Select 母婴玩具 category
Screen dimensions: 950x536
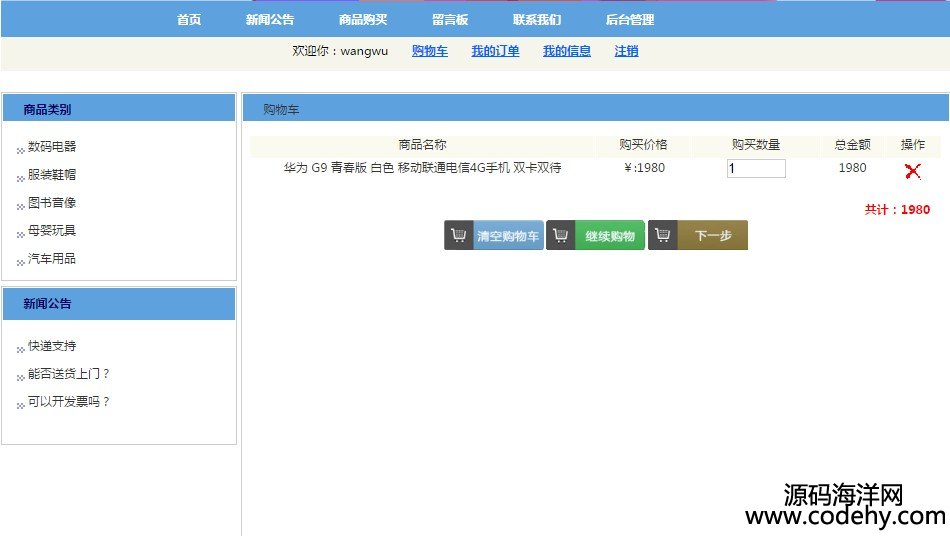[51, 230]
